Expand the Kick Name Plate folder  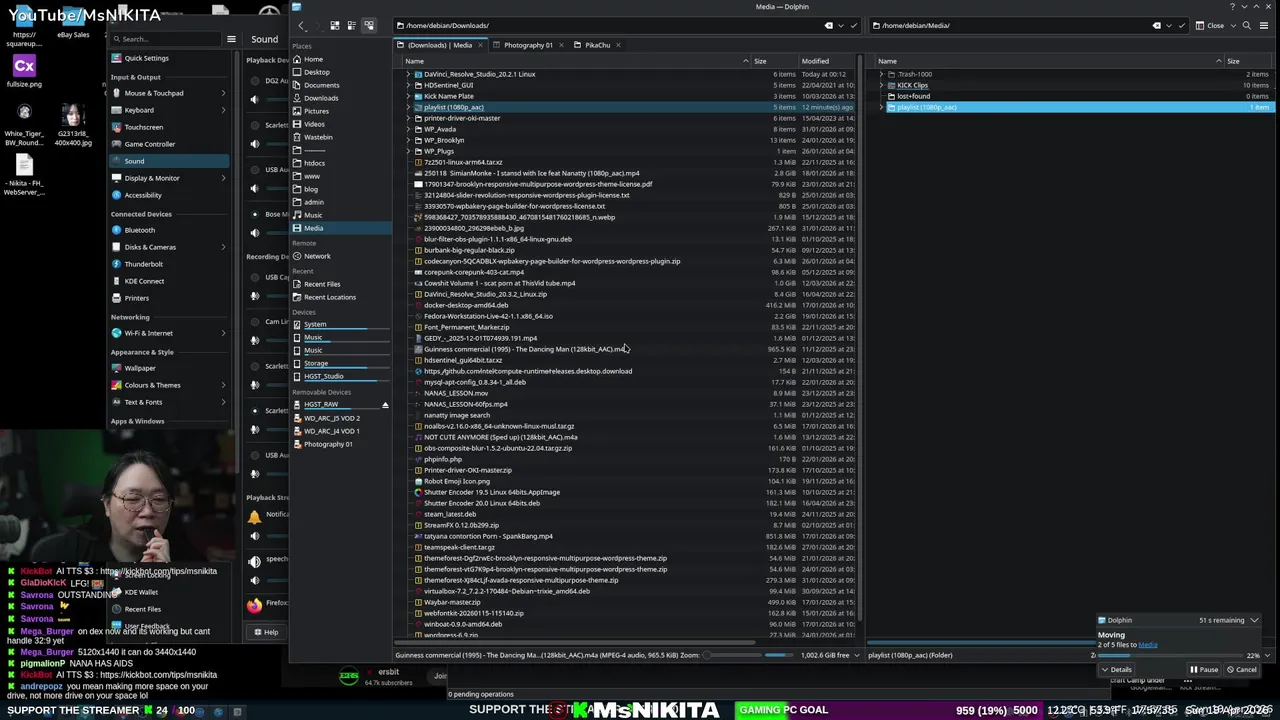(x=409, y=96)
